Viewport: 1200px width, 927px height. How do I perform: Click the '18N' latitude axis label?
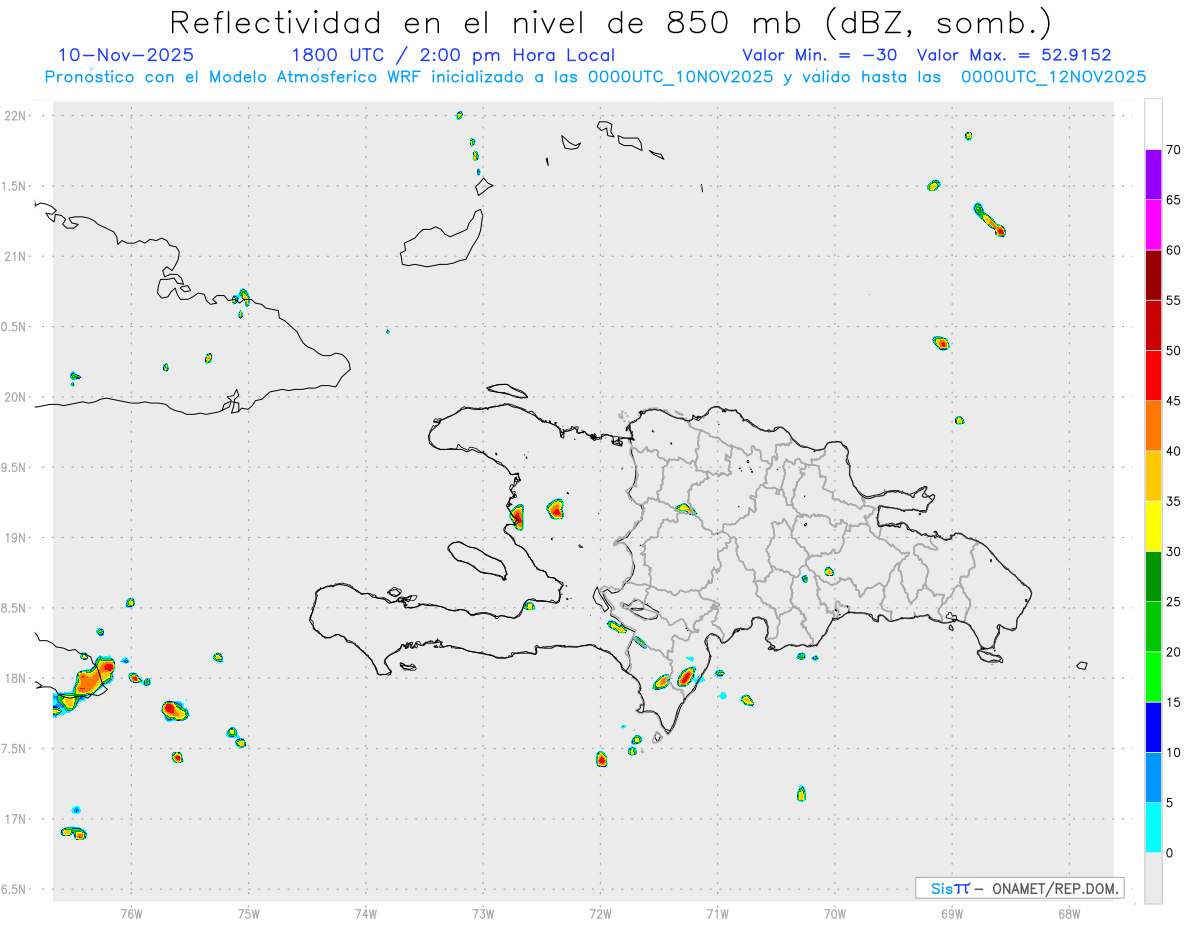click(x=14, y=678)
